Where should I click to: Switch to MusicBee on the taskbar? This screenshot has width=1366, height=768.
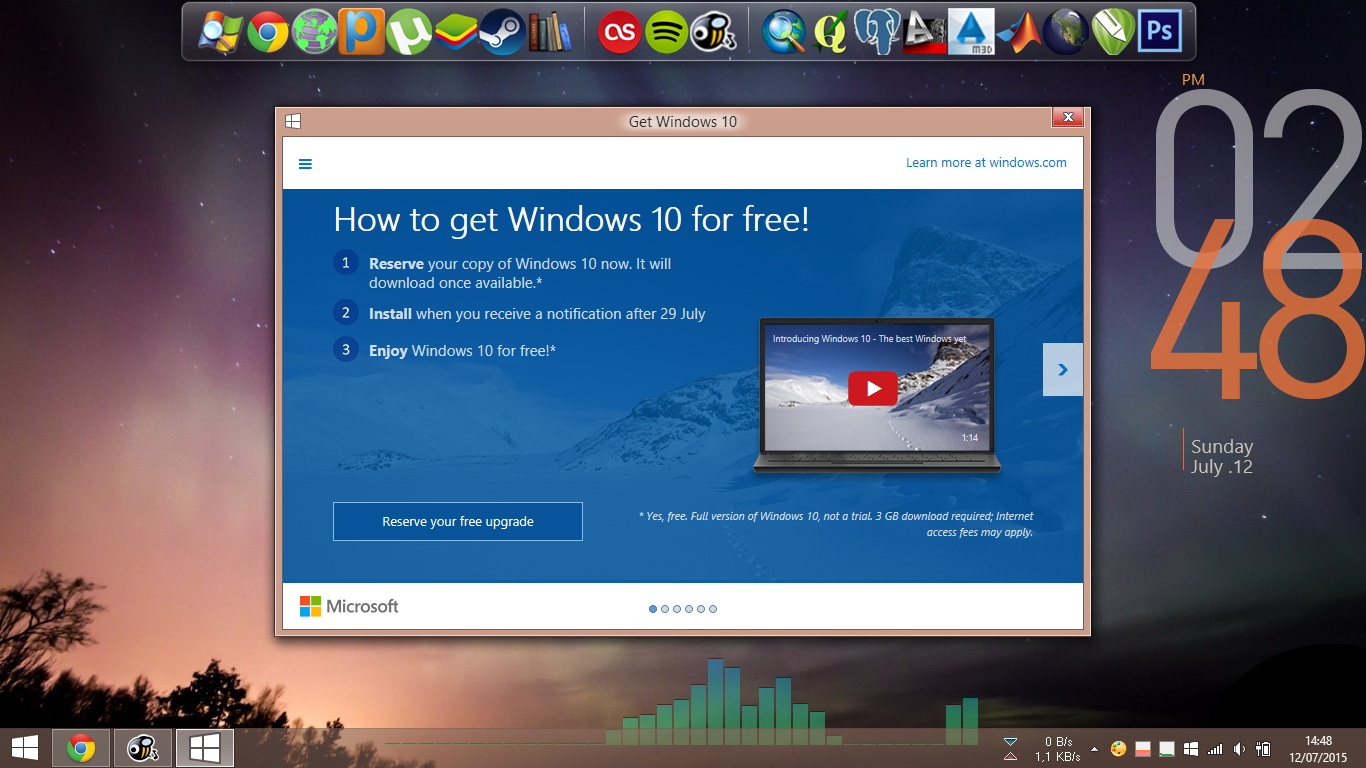[x=143, y=748]
